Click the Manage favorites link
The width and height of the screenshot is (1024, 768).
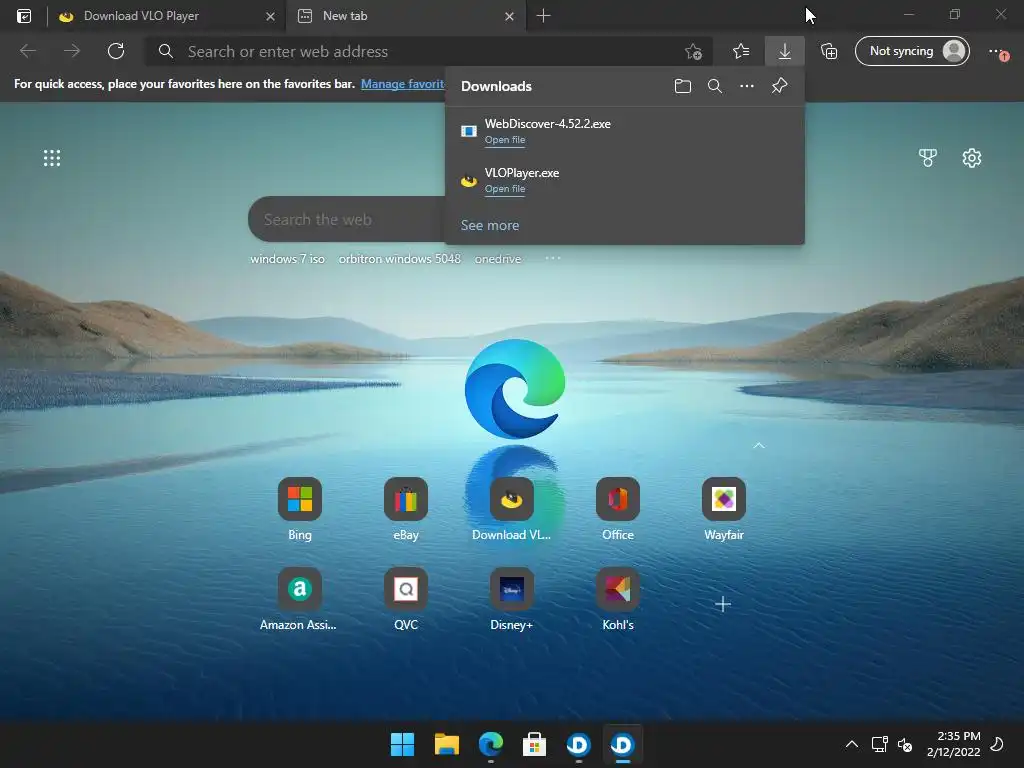pyautogui.click(x=403, y=84)
